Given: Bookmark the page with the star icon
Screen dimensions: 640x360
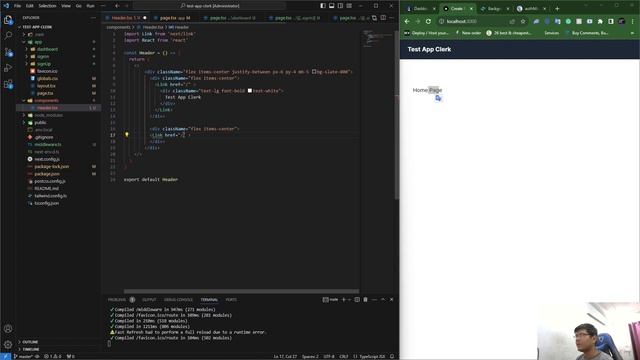Looking at the screenshot, I should point(523,21).
